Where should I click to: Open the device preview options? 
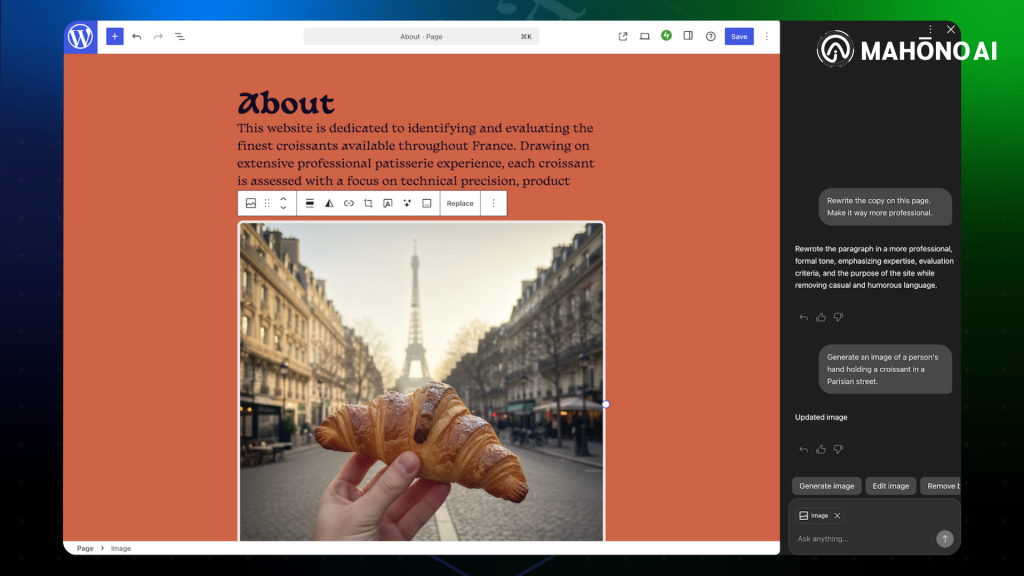tap(645, 37)
